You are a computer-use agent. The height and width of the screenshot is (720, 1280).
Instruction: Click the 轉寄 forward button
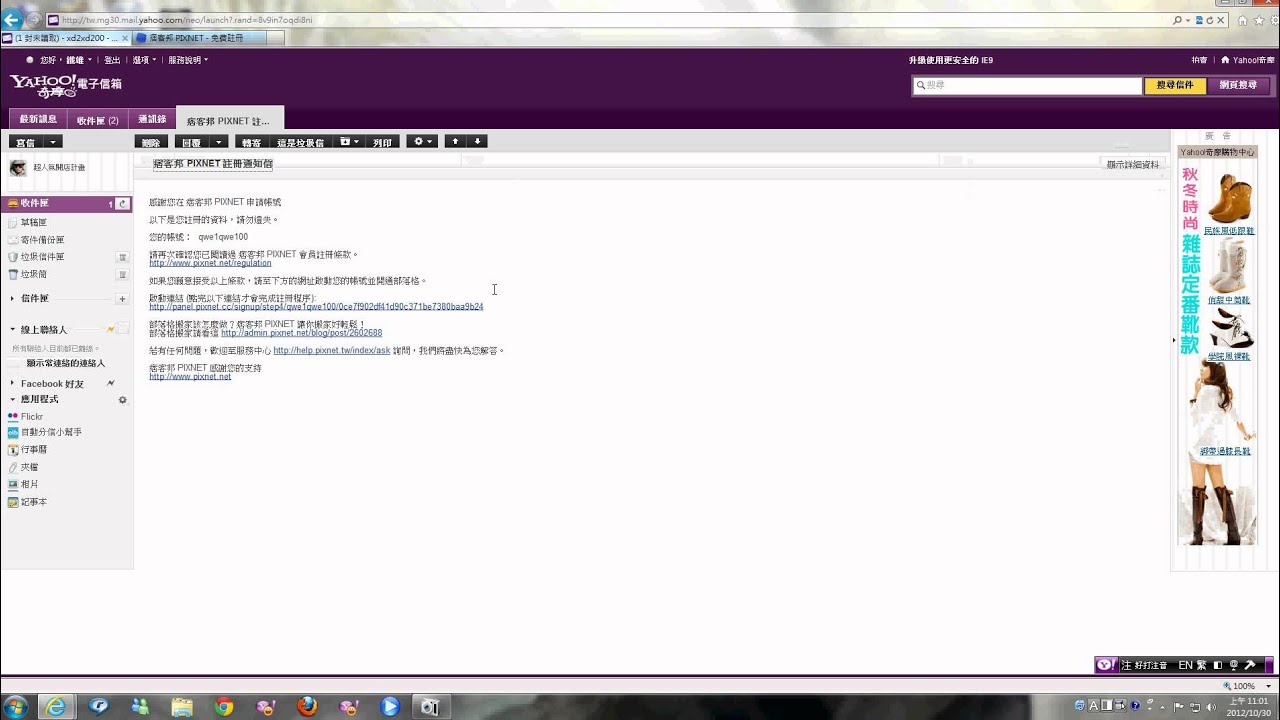click(251, 142)
